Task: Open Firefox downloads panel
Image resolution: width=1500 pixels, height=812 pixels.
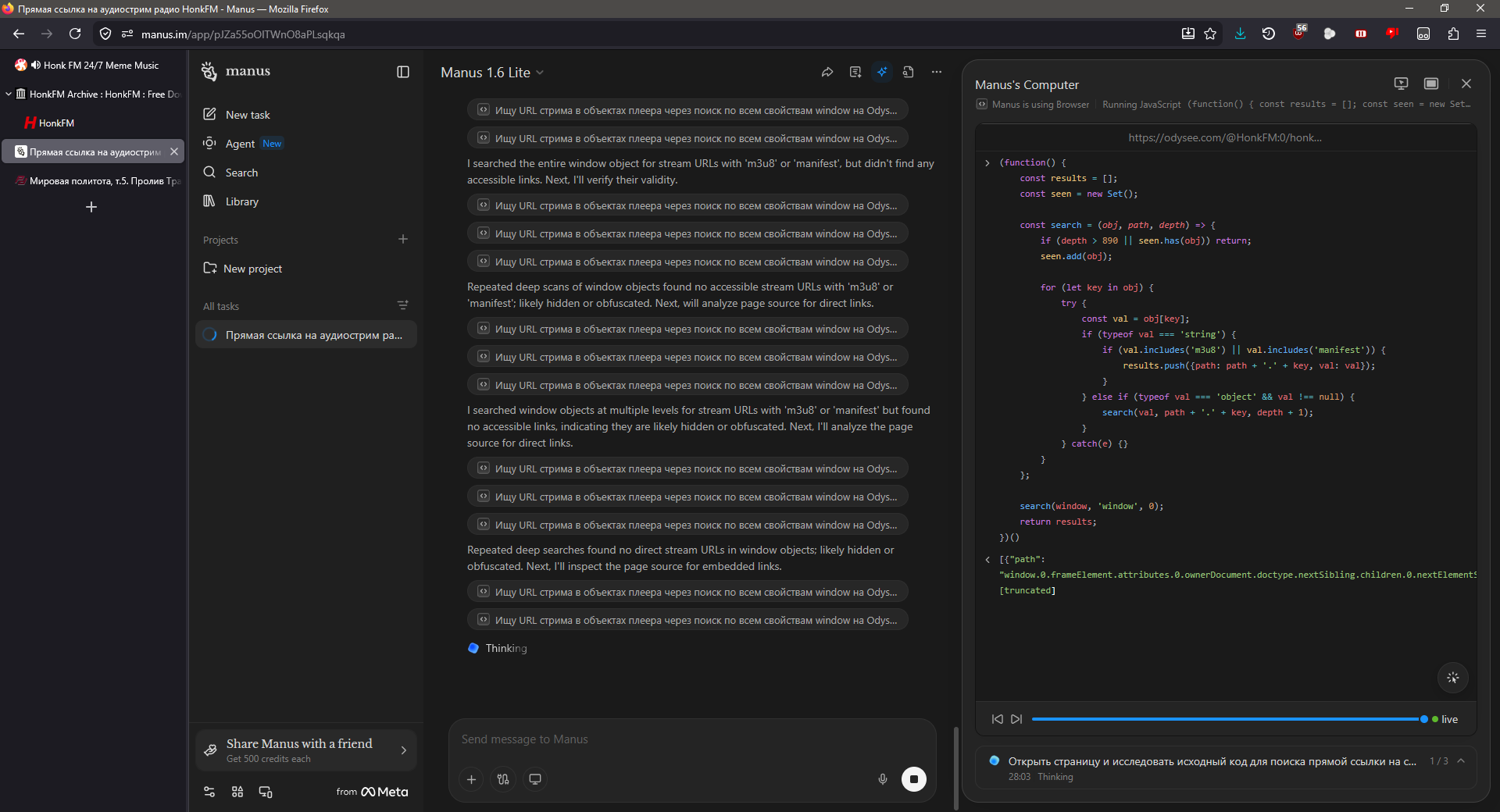Action: click(1240, 34)
